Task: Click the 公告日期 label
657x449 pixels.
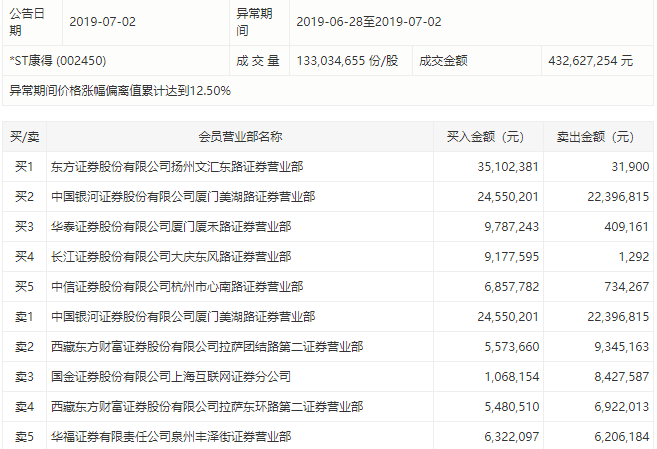Action: (x=27, y=22)
